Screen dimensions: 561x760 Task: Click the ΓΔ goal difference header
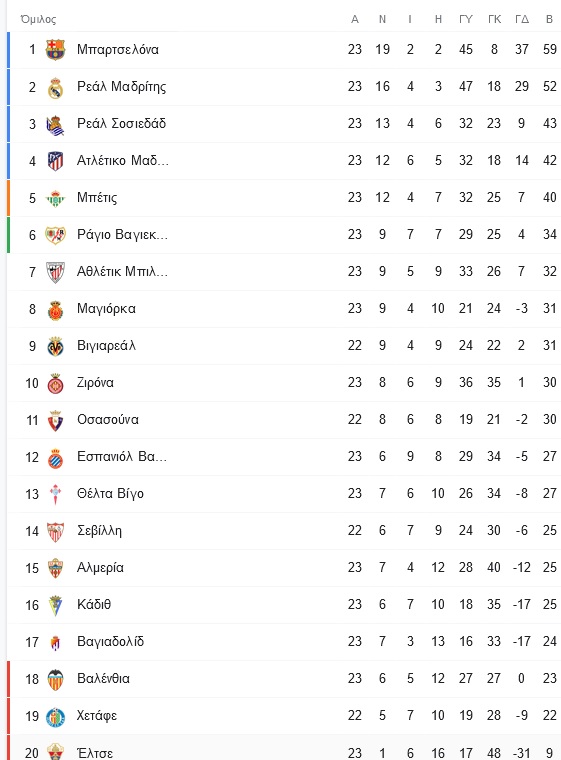[522, 19]
